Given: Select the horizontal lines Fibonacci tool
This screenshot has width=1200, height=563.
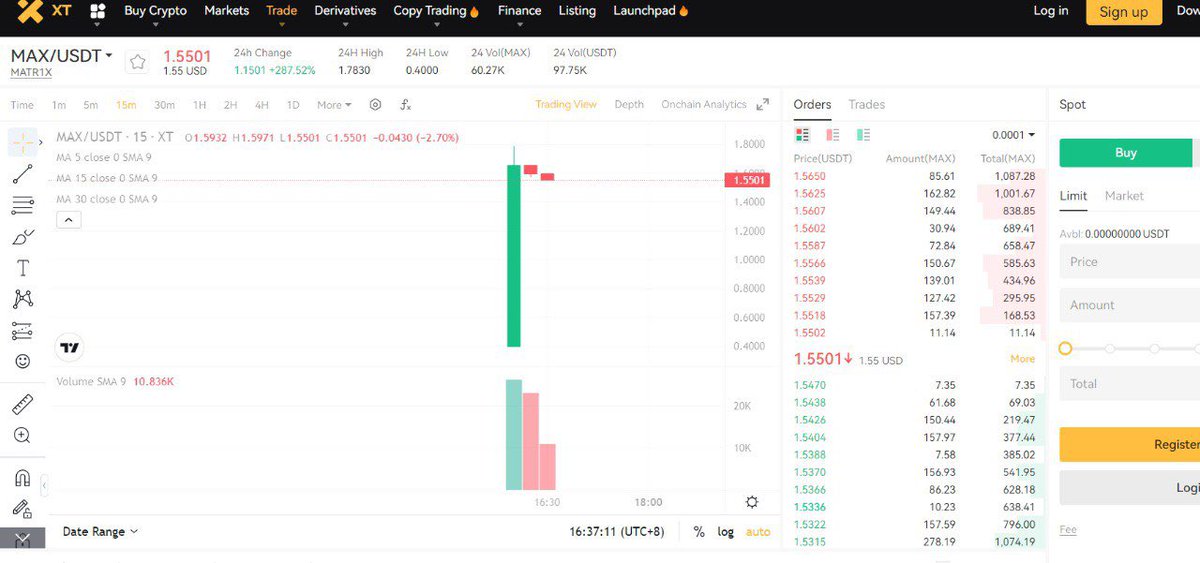Looking at the screenshot, I should click(x=22, y=206).
